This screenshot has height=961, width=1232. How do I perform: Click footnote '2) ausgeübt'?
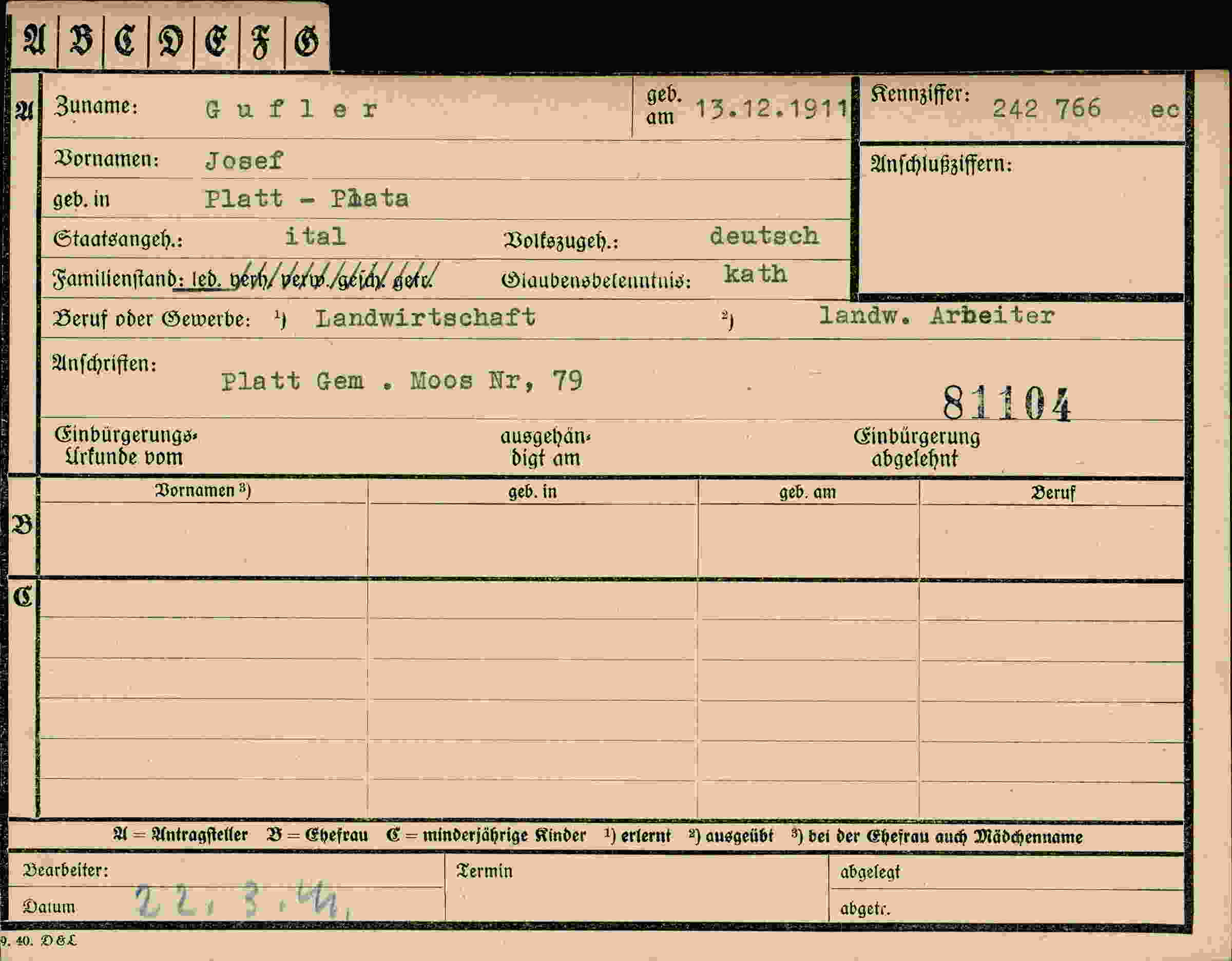click(x=731, y=836)
